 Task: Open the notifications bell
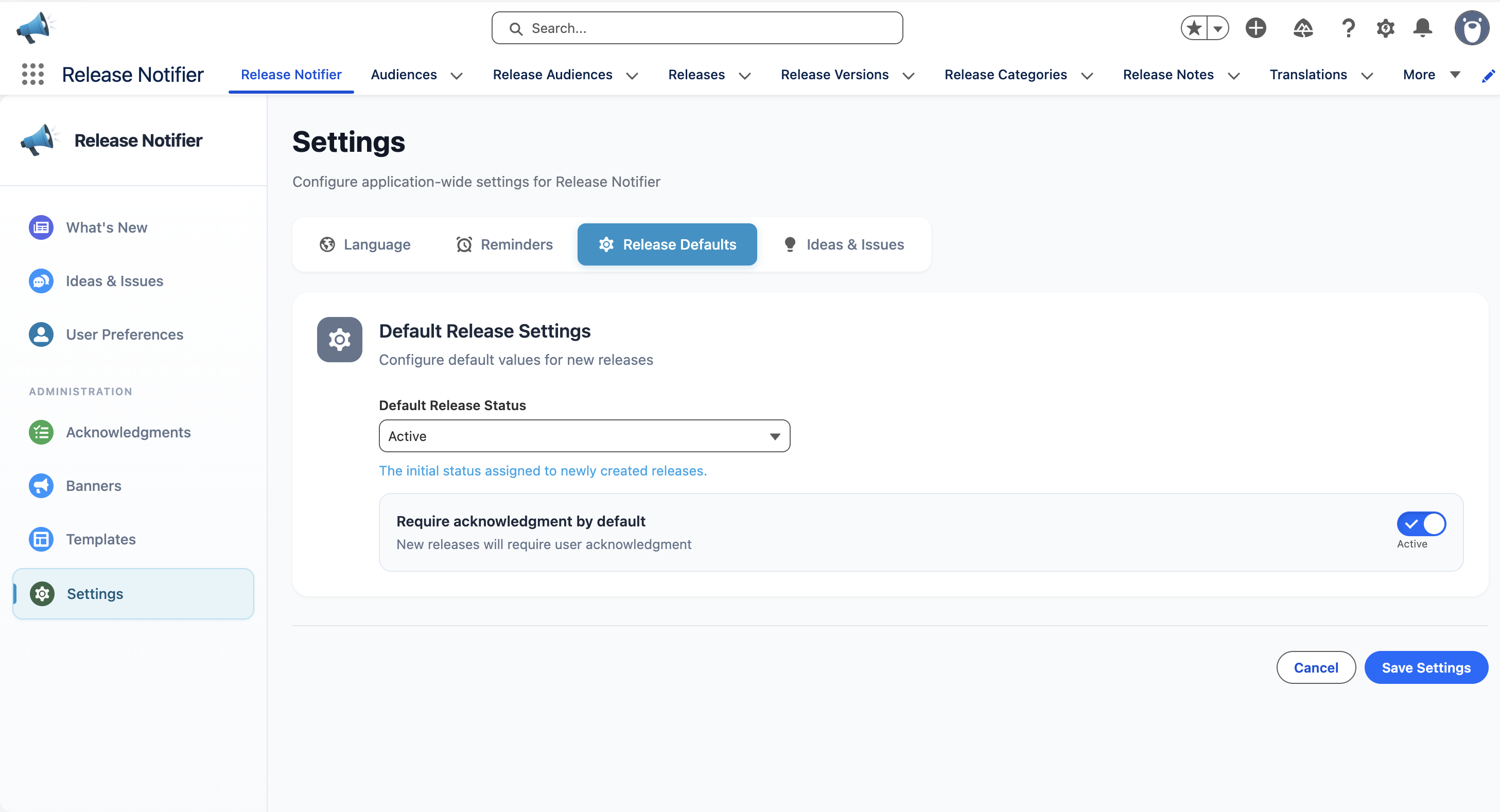tap(1423, 28)
